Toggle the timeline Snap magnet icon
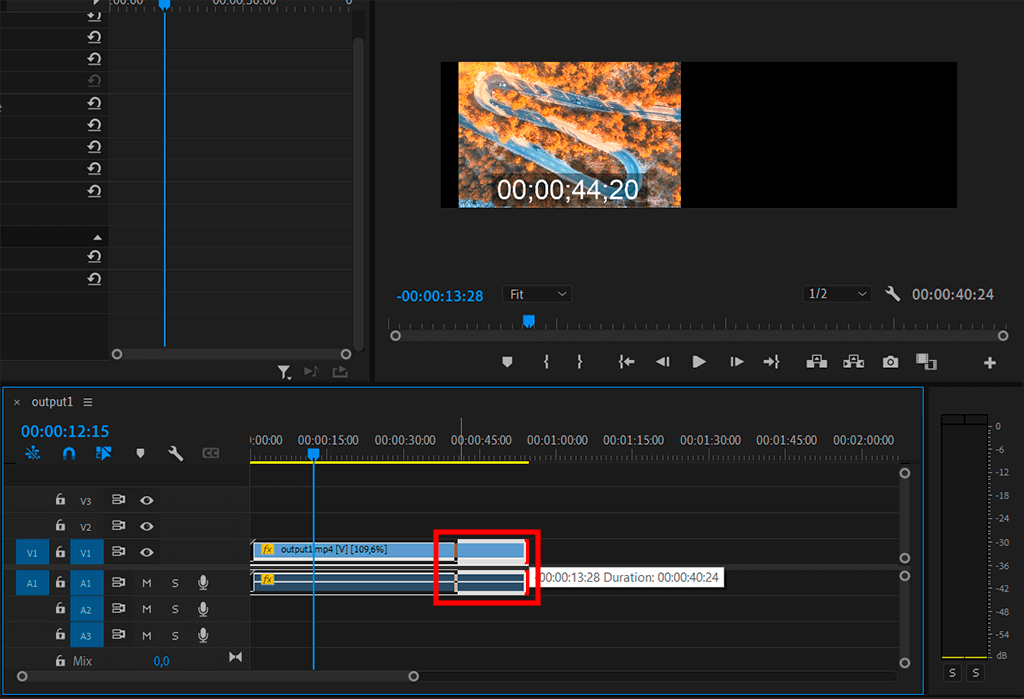 (x=69, y=453)
